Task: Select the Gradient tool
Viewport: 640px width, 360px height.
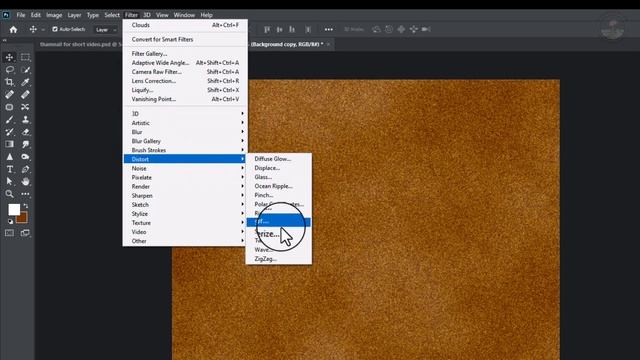Action: point(9,144)
